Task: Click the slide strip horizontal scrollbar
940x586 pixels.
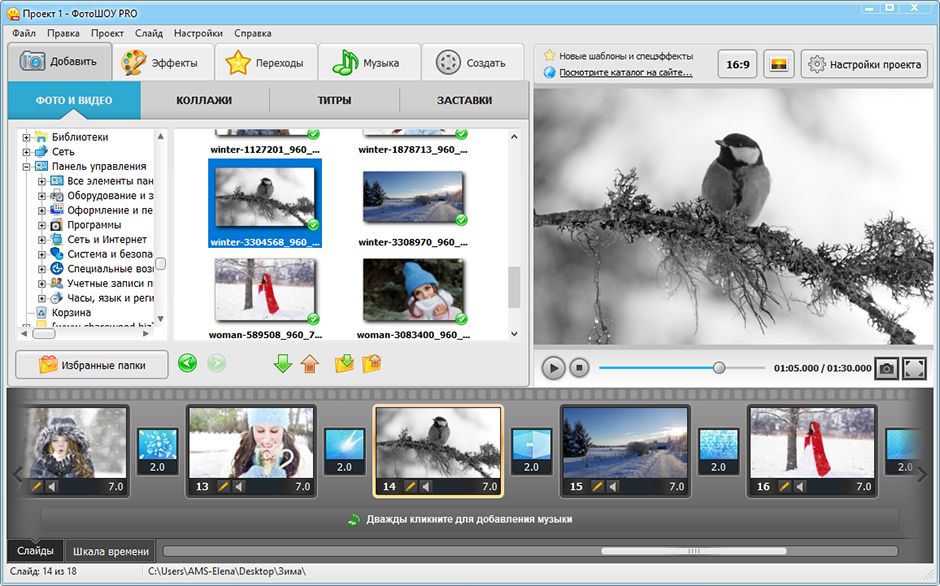Action: pos(694,551)
